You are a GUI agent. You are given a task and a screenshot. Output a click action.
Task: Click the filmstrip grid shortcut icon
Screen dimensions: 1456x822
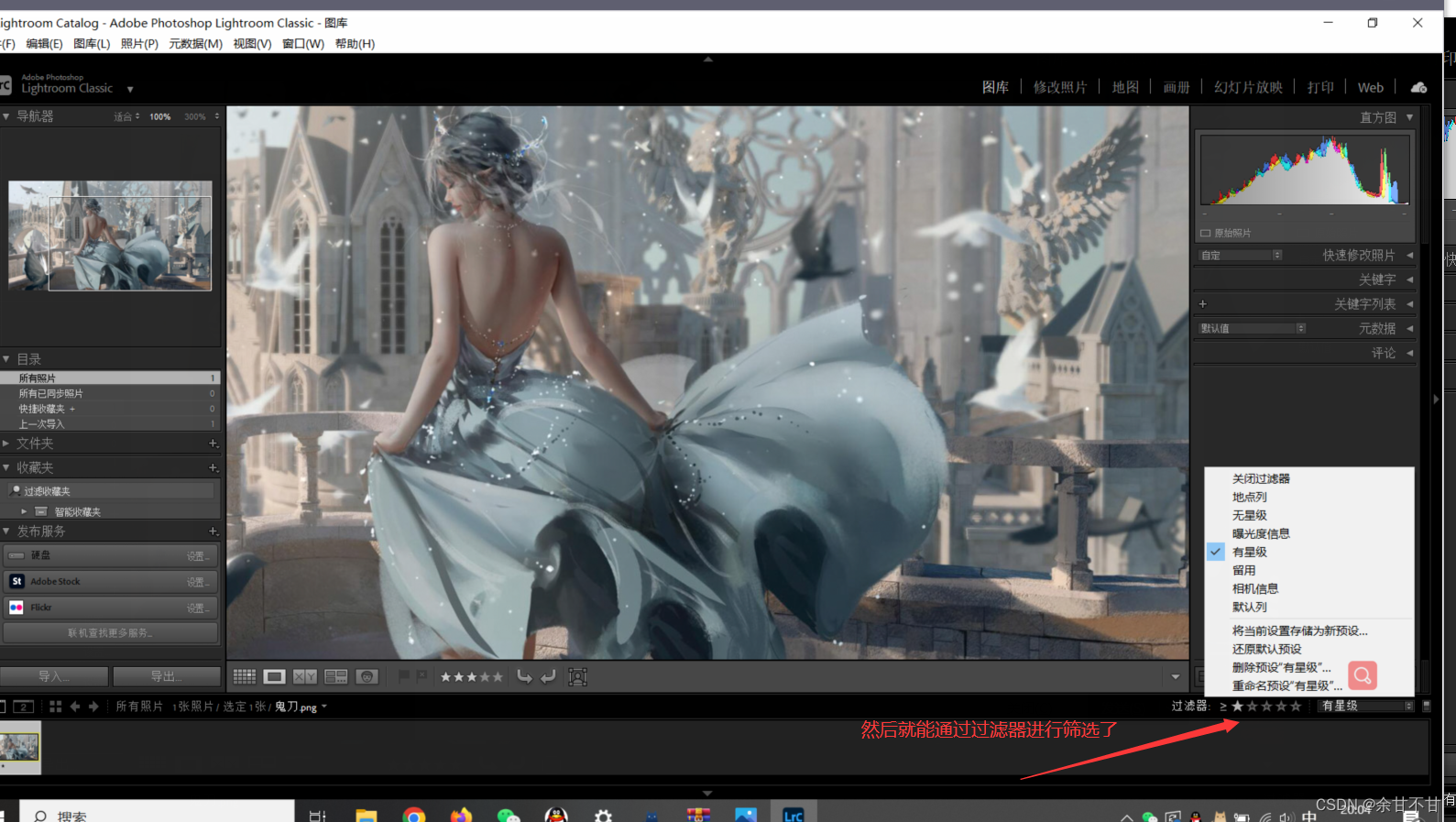55,707
